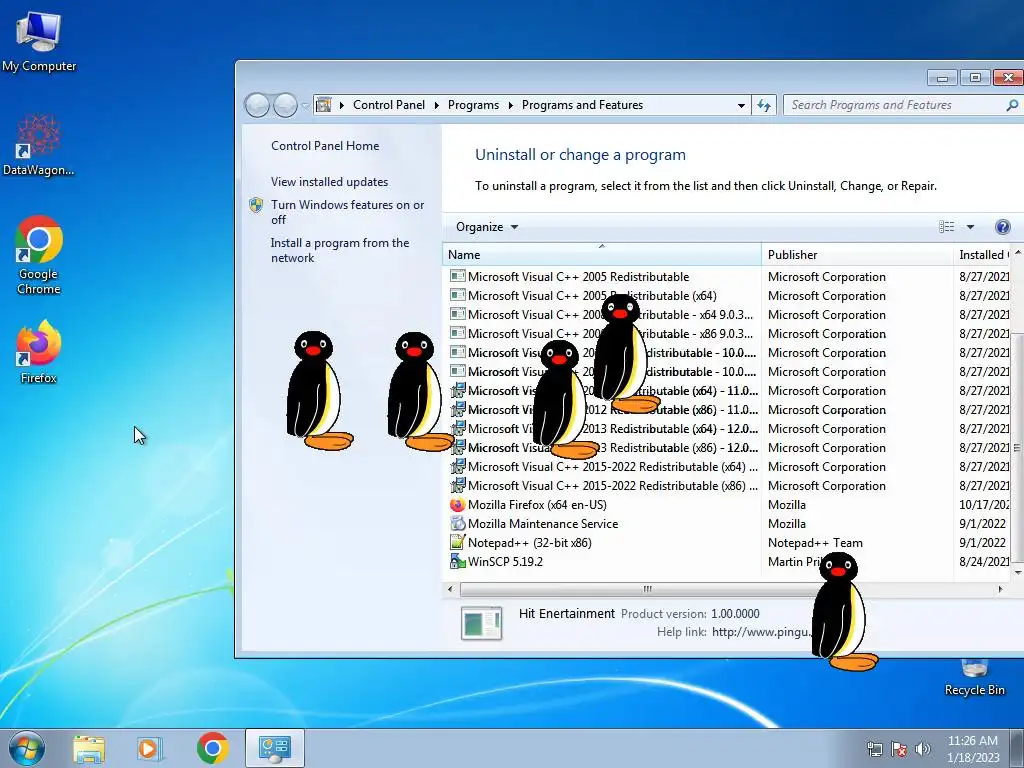
Task: Open the Recycle Bin
Action: (x=974, y=678)
